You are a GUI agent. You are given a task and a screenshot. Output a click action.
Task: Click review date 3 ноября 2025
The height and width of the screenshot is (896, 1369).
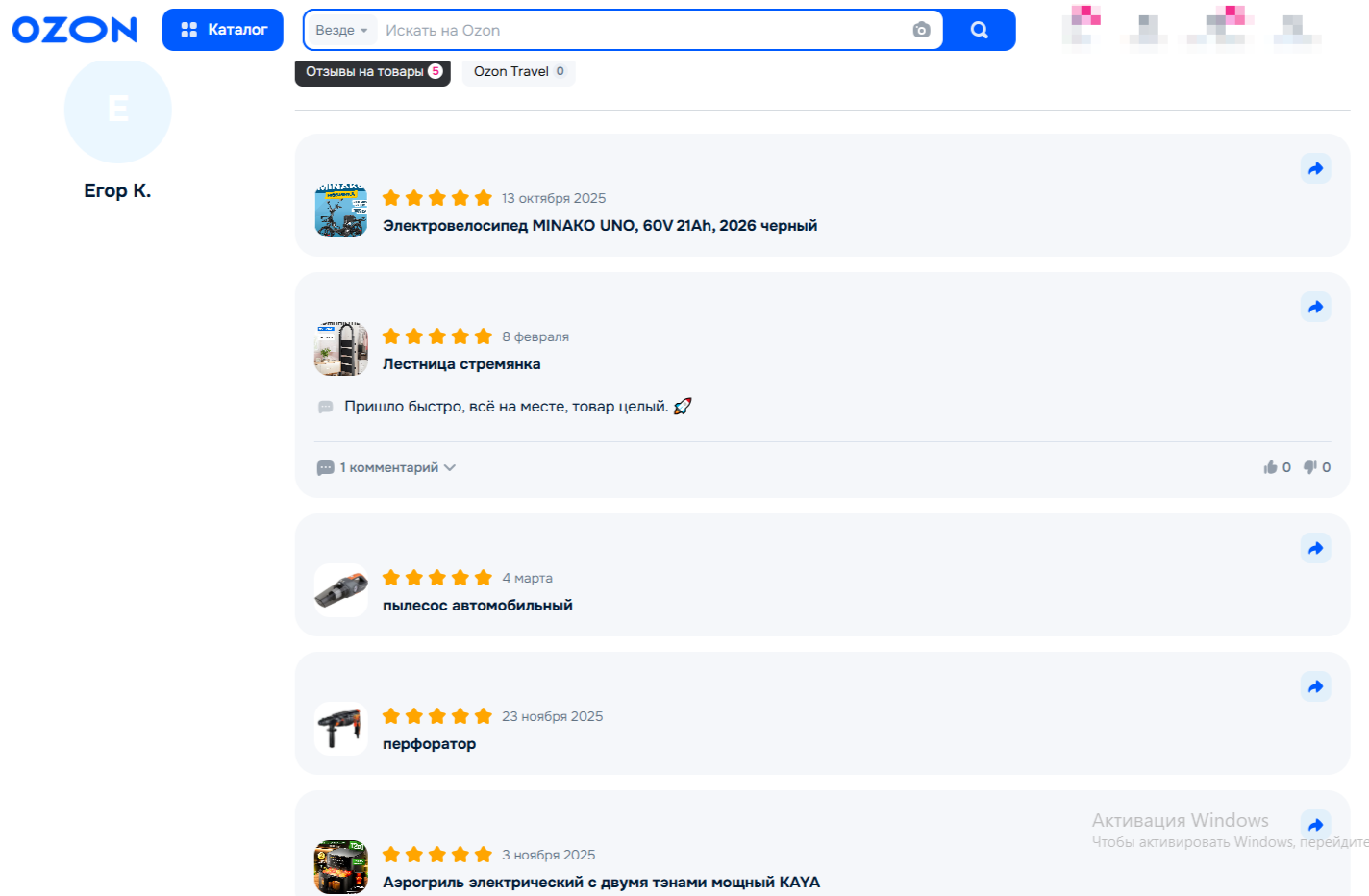pyautogui.click(x=549, y=855)
